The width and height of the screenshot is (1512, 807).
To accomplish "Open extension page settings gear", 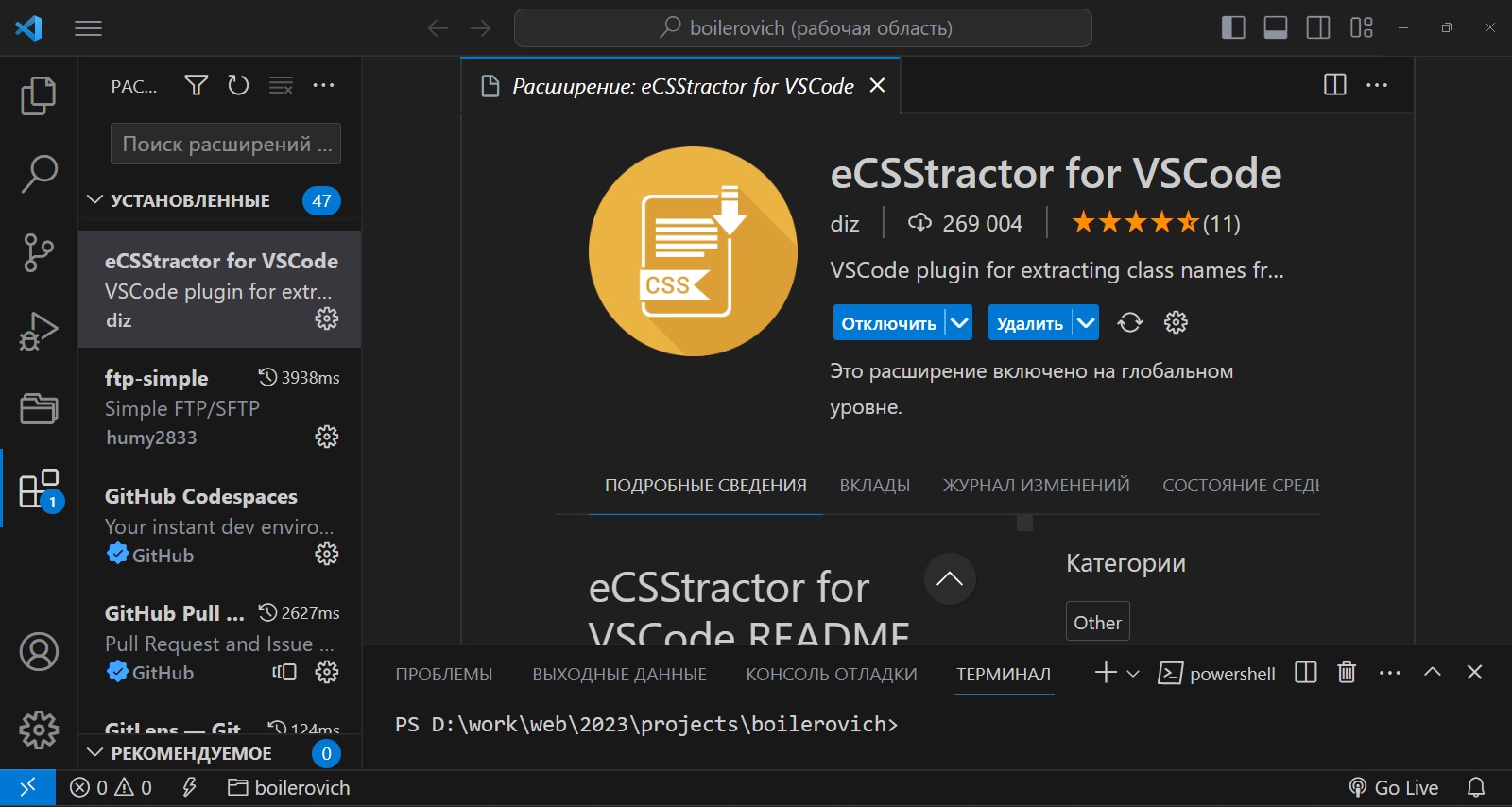I will coord(1176,323).
